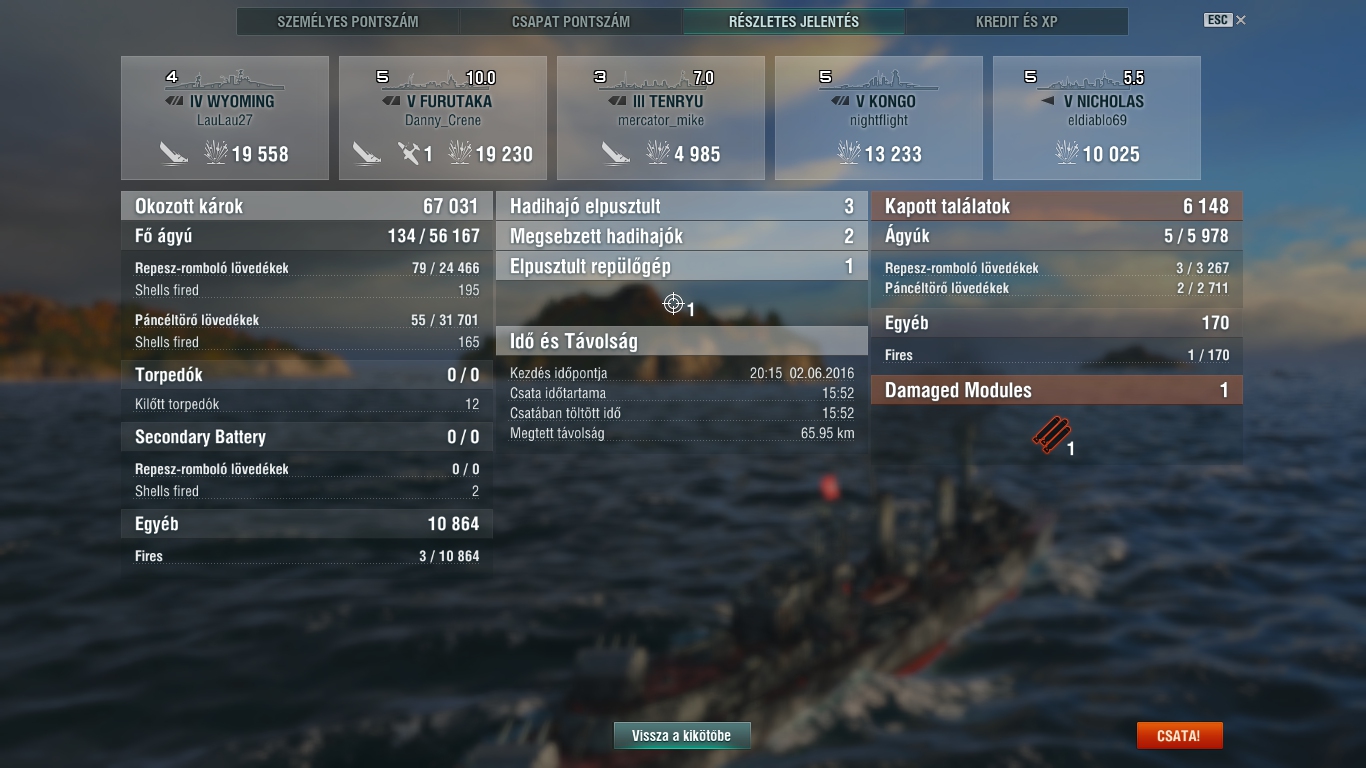1366x768 pixels.
Task: Close the report with the ESC X button
Action: click(x=1225, y=20)
